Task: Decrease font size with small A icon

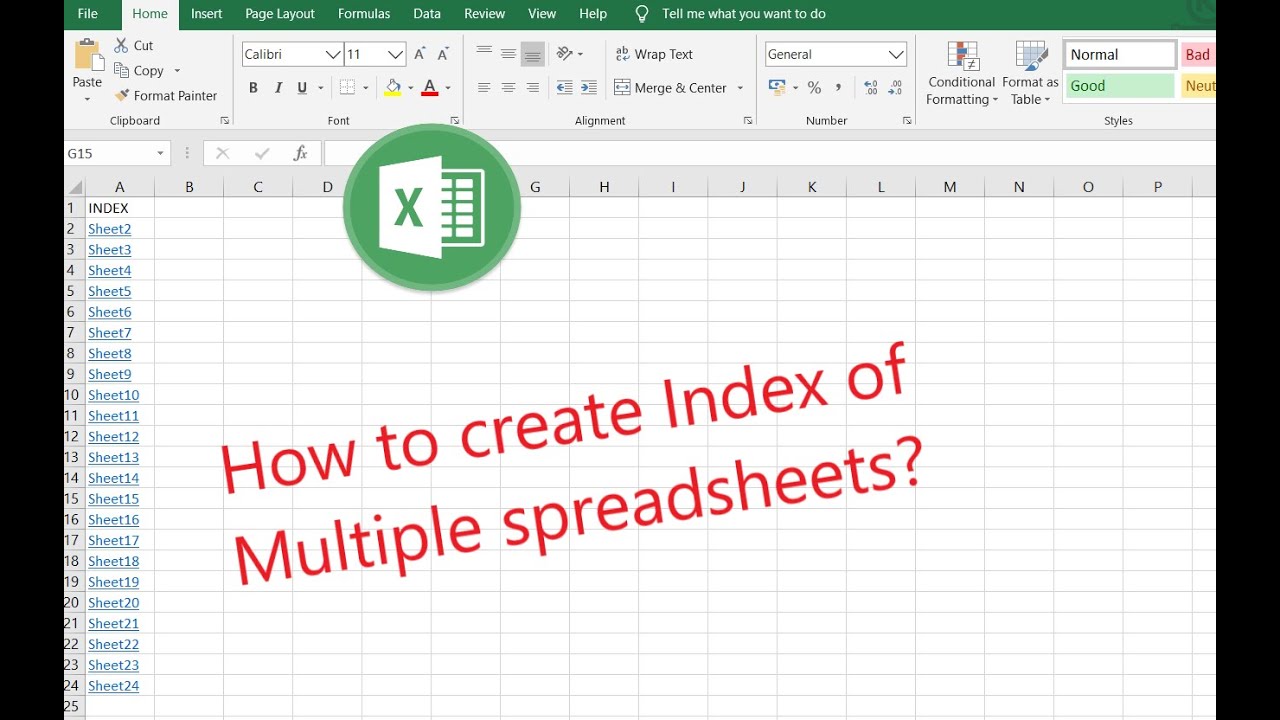Action: point(444,54)
